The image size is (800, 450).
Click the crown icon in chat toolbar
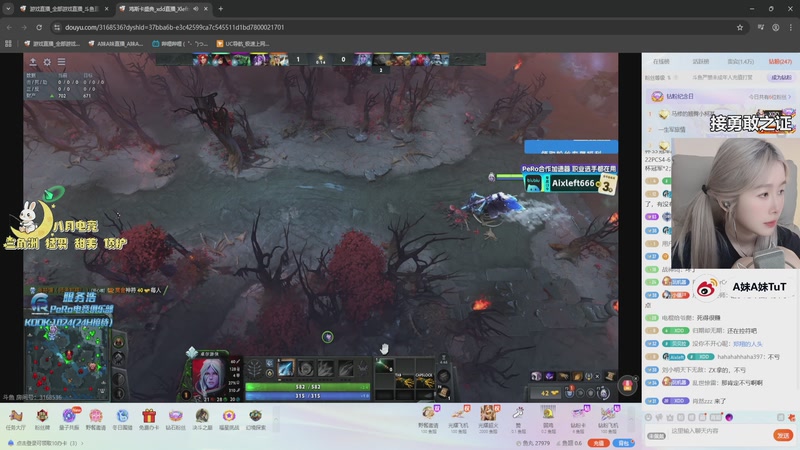click(x=670, y=417)
